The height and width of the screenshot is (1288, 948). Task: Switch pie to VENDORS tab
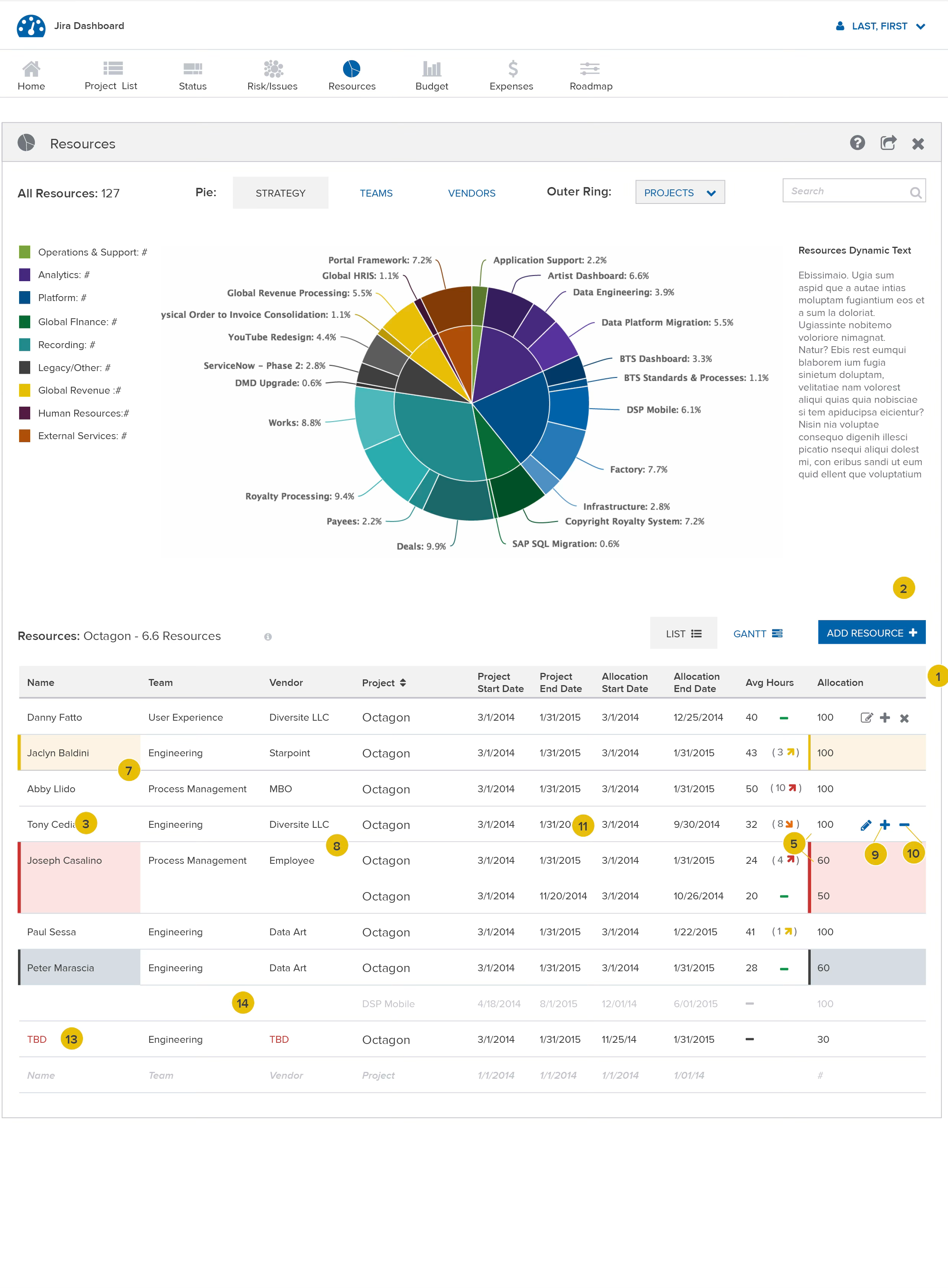471,194
